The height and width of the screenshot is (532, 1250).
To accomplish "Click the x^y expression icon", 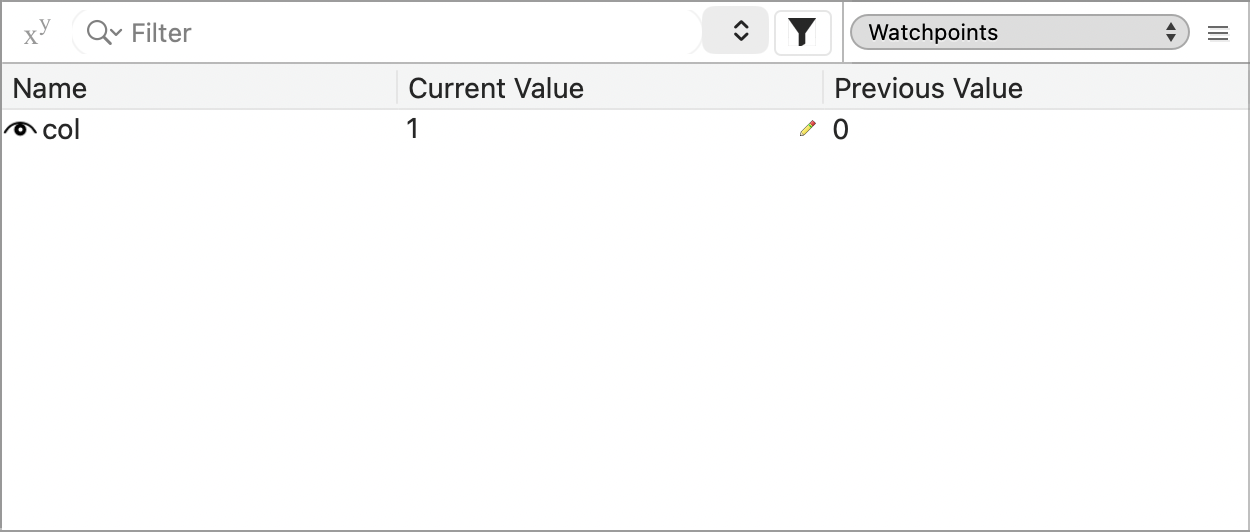I will click(x=37, y=32).
